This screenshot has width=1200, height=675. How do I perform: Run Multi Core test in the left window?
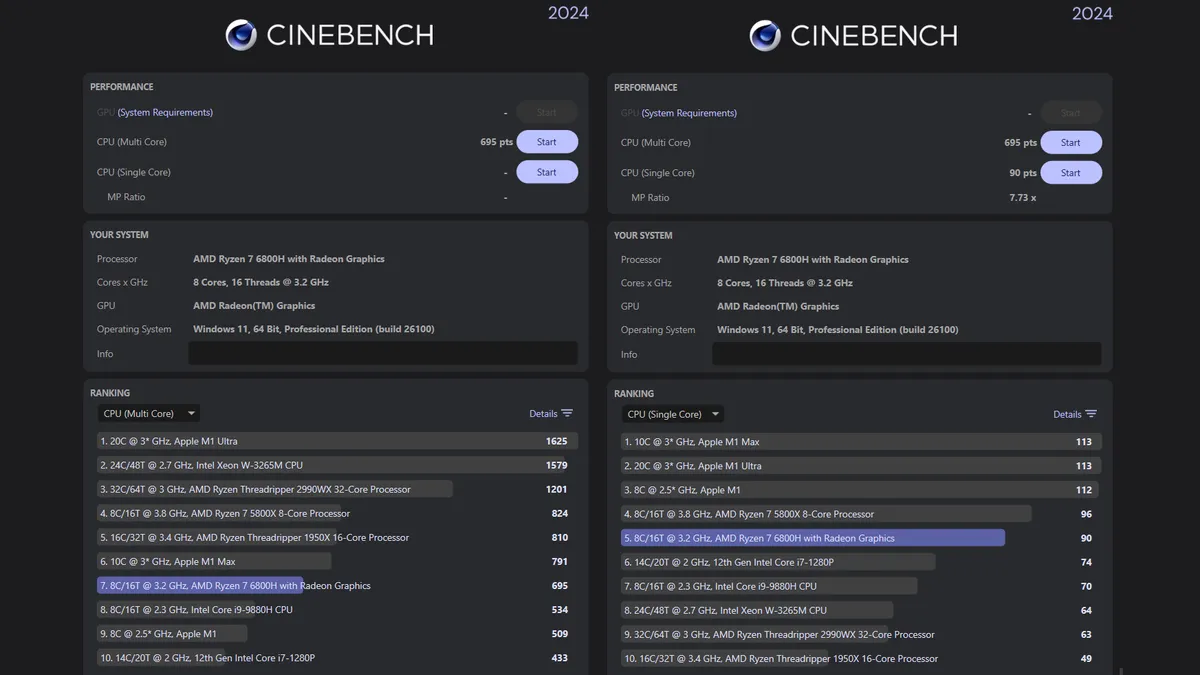pos(546,142)
